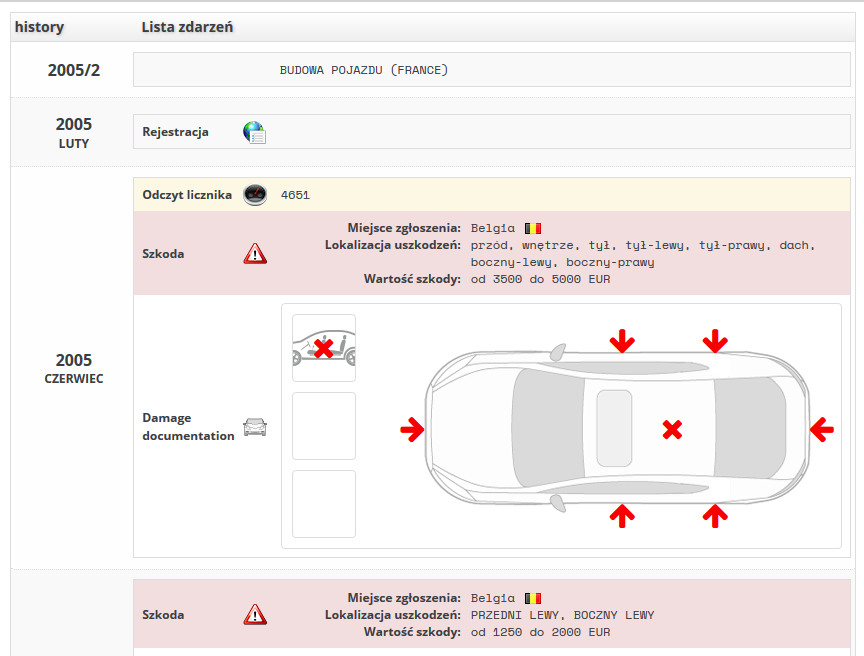This screenshot has height=656, width=864.
Task: Select the bottom empty damage thumbnail
Action: point(324,504)
